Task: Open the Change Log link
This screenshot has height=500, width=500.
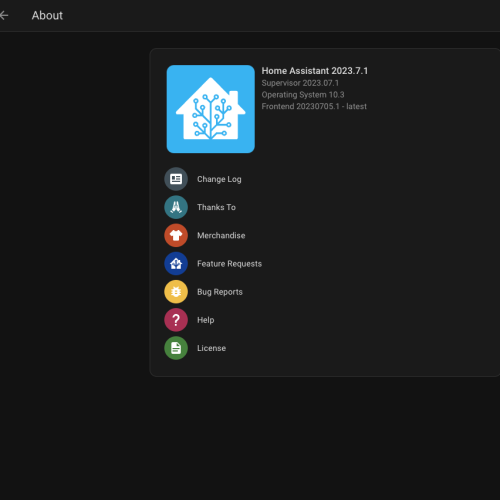Action: (x=219, y=179)
